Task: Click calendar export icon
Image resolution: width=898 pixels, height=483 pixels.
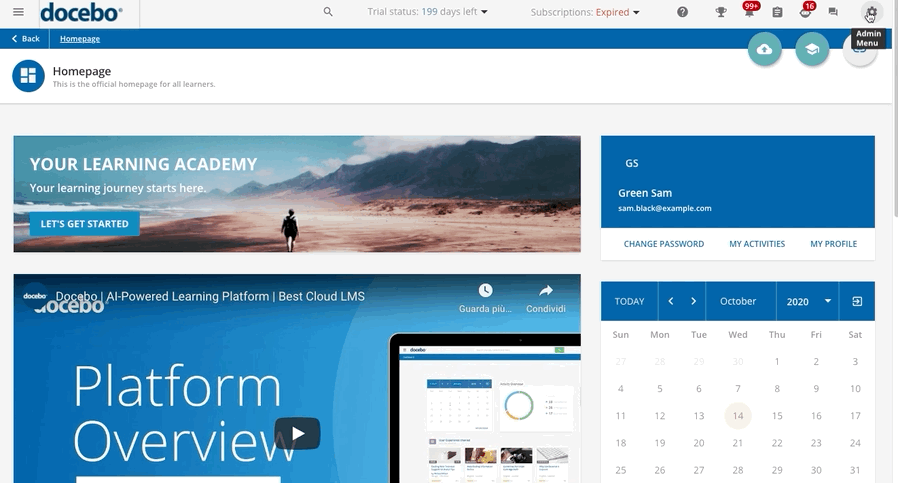Action: [857, 301]
